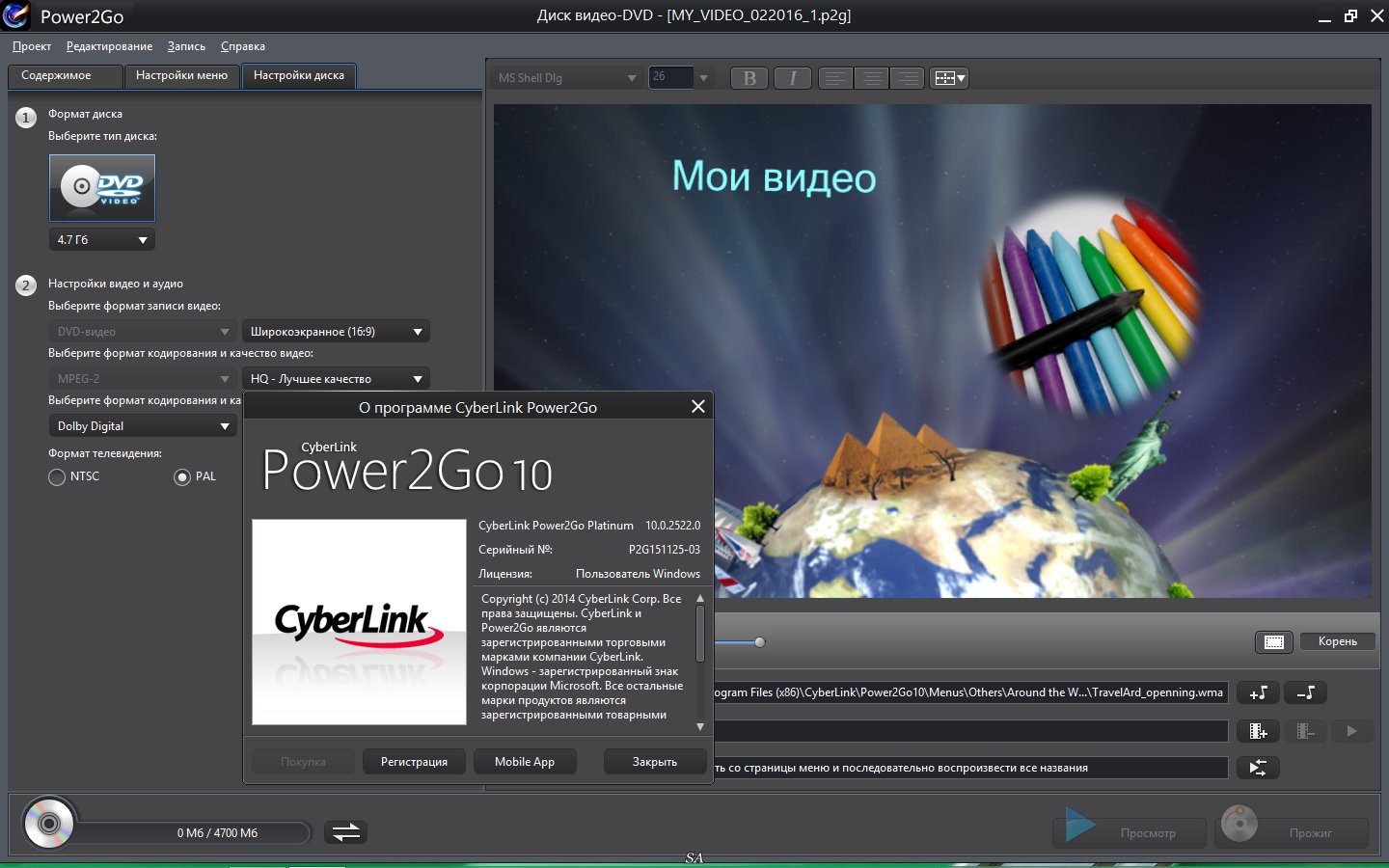1389x868 pixels.
Task: Expand the Dolby Digital audio format dropdown
Action: [143, 426]
